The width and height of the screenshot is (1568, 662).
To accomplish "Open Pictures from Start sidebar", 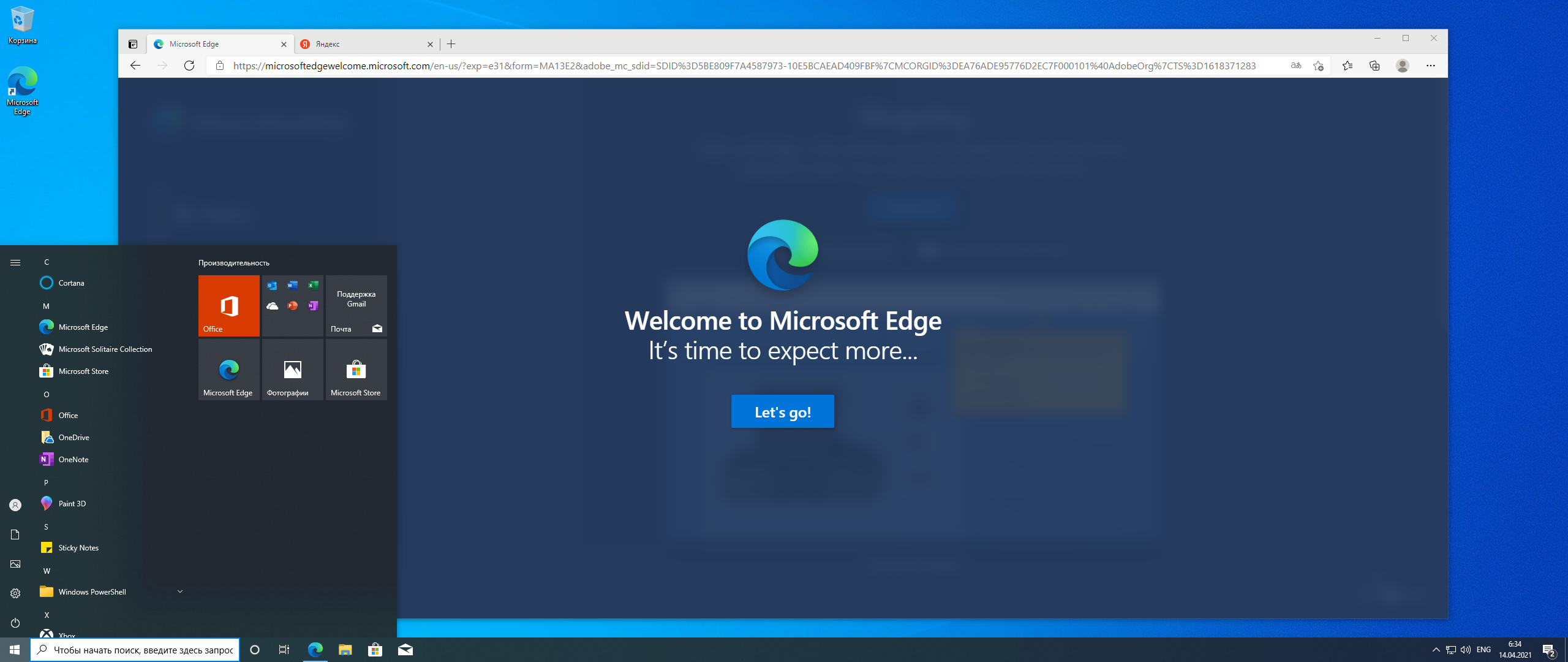I will (15, 564).
